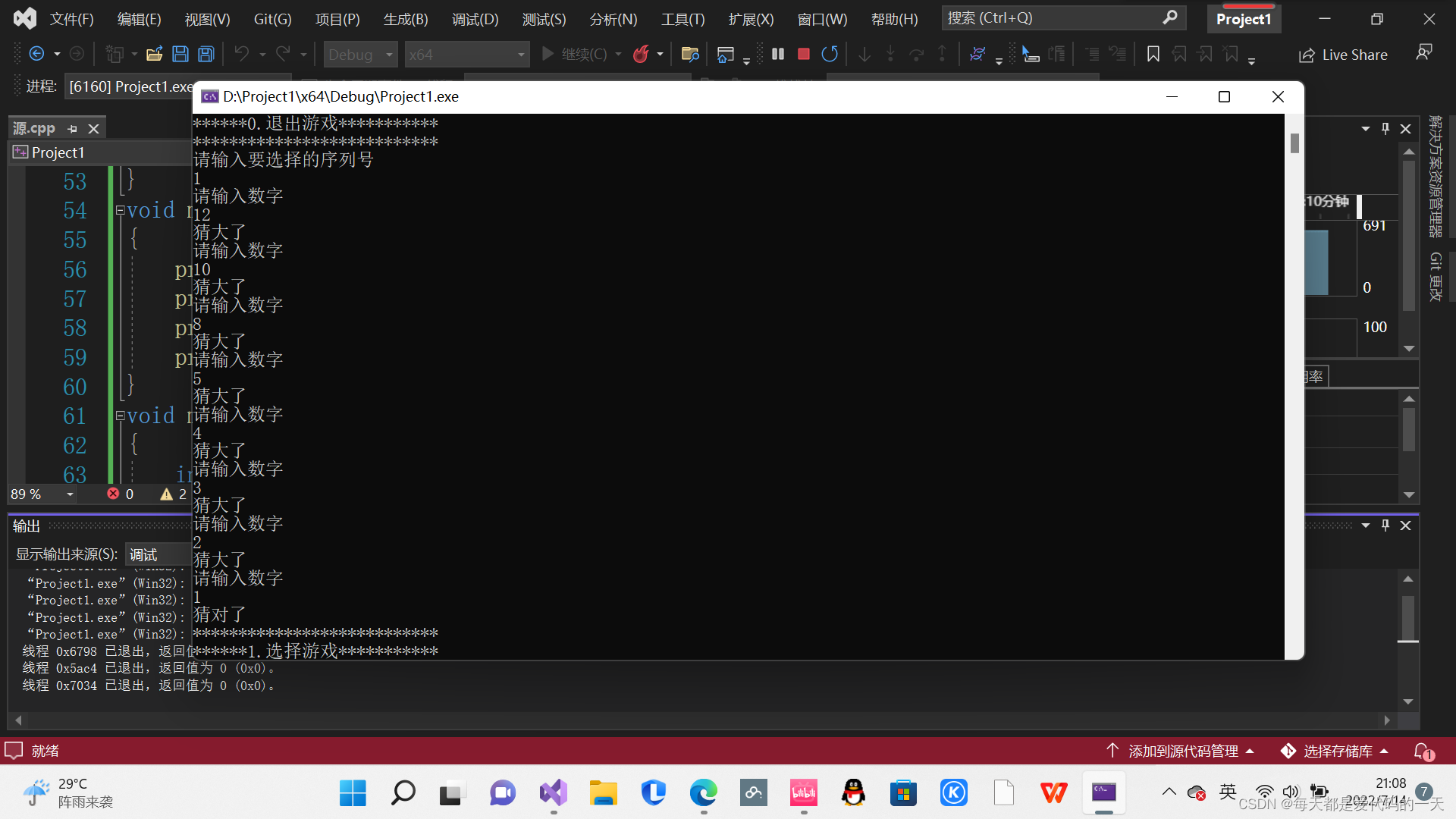
Task: Collapse the void function at line 54
Action: click(x=120, y=210)
